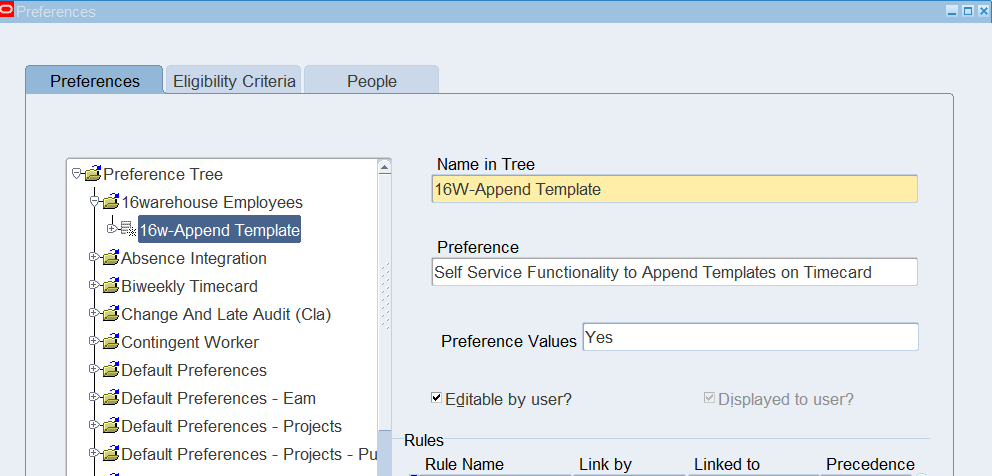
Task: Click the tree scrollbar up arrow
Action: point(385,168)
